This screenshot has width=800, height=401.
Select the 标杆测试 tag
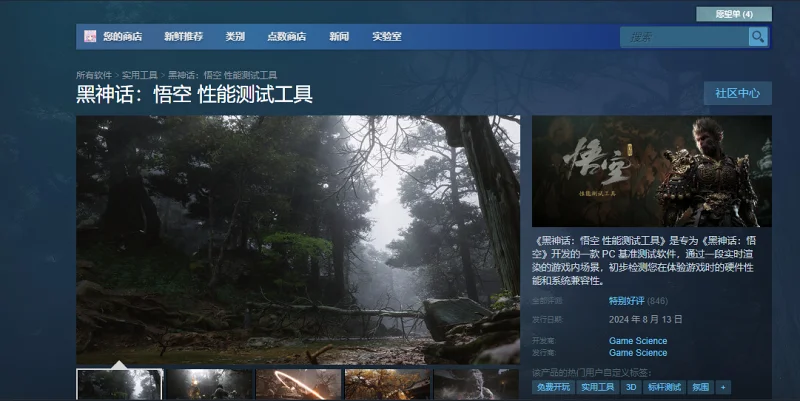(x=664, y=387)
